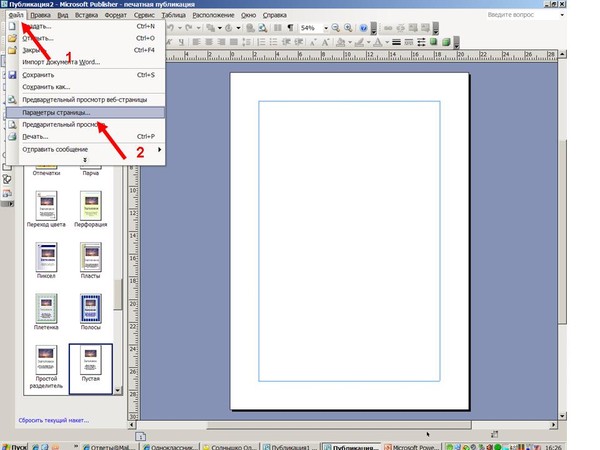
Task: Click the Columns toolbar icon
Action: click(278, 28)
